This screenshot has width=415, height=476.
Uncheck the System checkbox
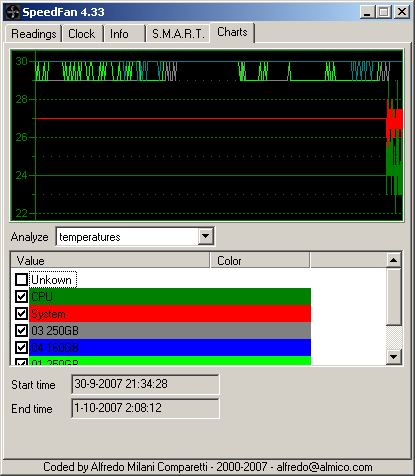(x=22, y=313)
